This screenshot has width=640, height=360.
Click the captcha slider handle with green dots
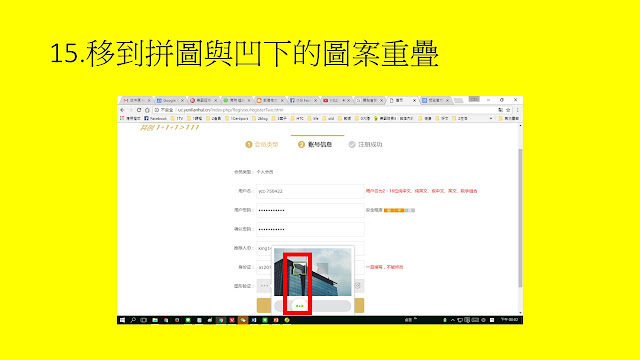(x=300, y=306)
